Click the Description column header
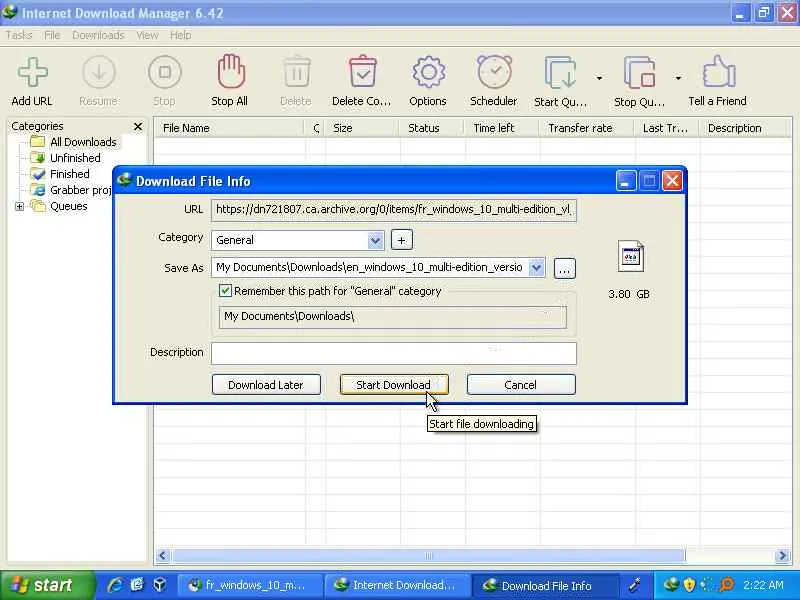This screenshot has height=600, width=800. 745,128
